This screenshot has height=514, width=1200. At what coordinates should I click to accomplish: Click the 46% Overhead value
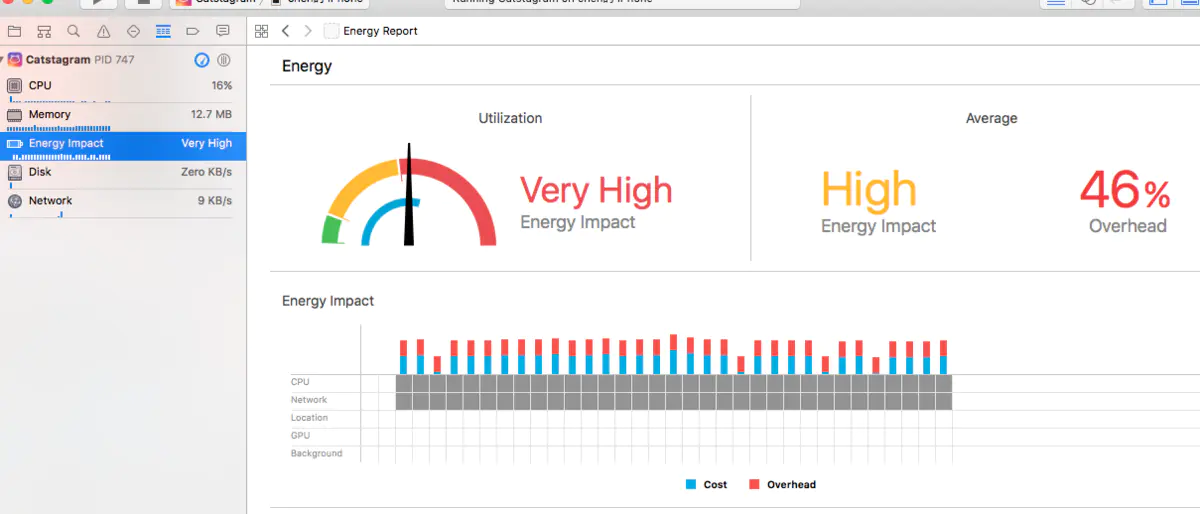coord(1125,188)
